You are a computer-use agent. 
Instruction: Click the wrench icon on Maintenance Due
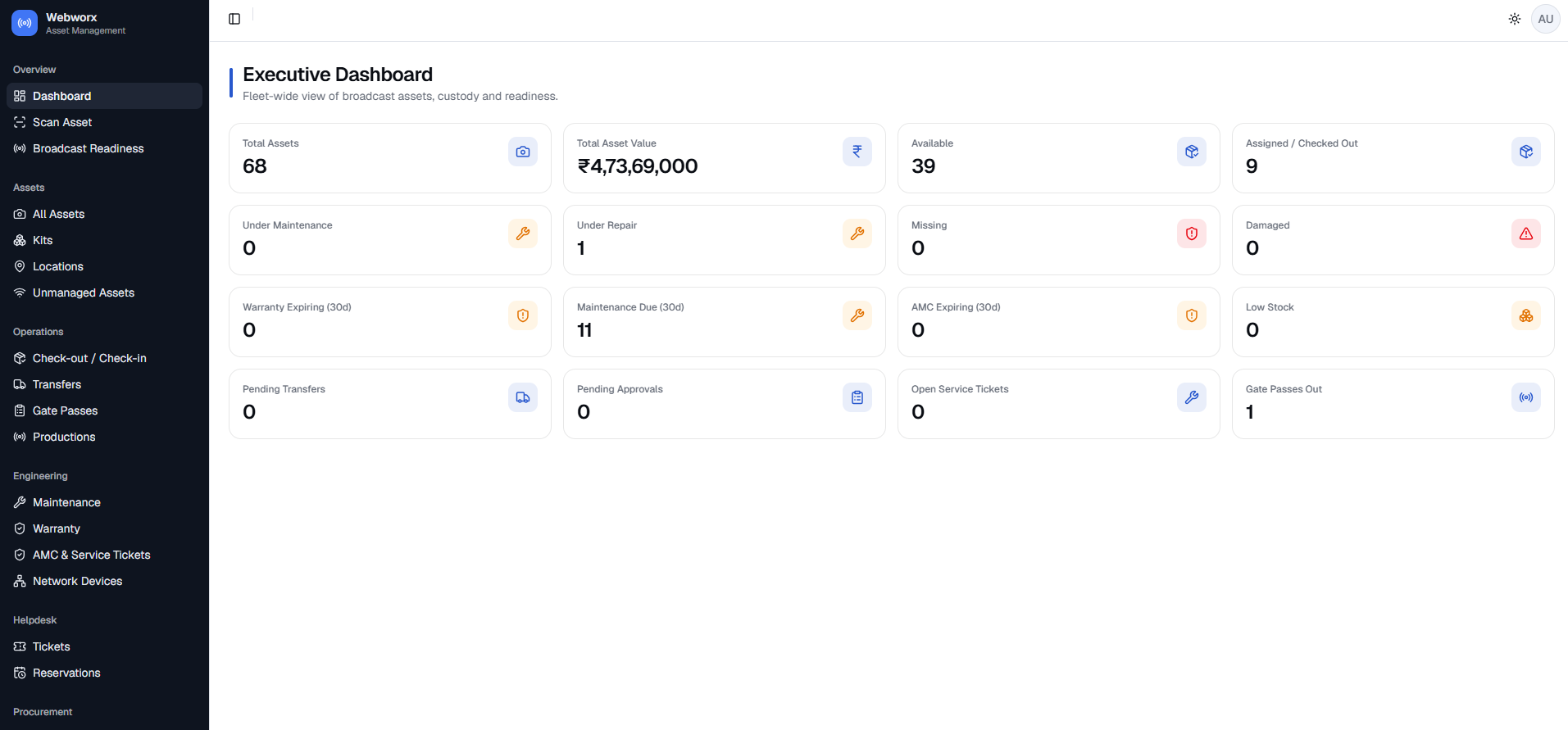(857, 315)
